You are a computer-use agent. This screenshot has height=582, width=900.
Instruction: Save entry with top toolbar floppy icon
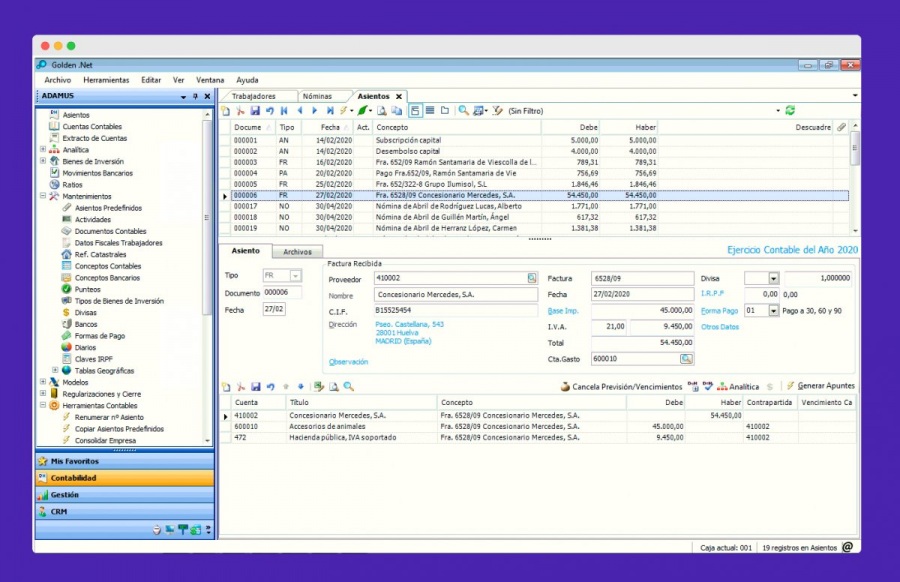(255, 111)
